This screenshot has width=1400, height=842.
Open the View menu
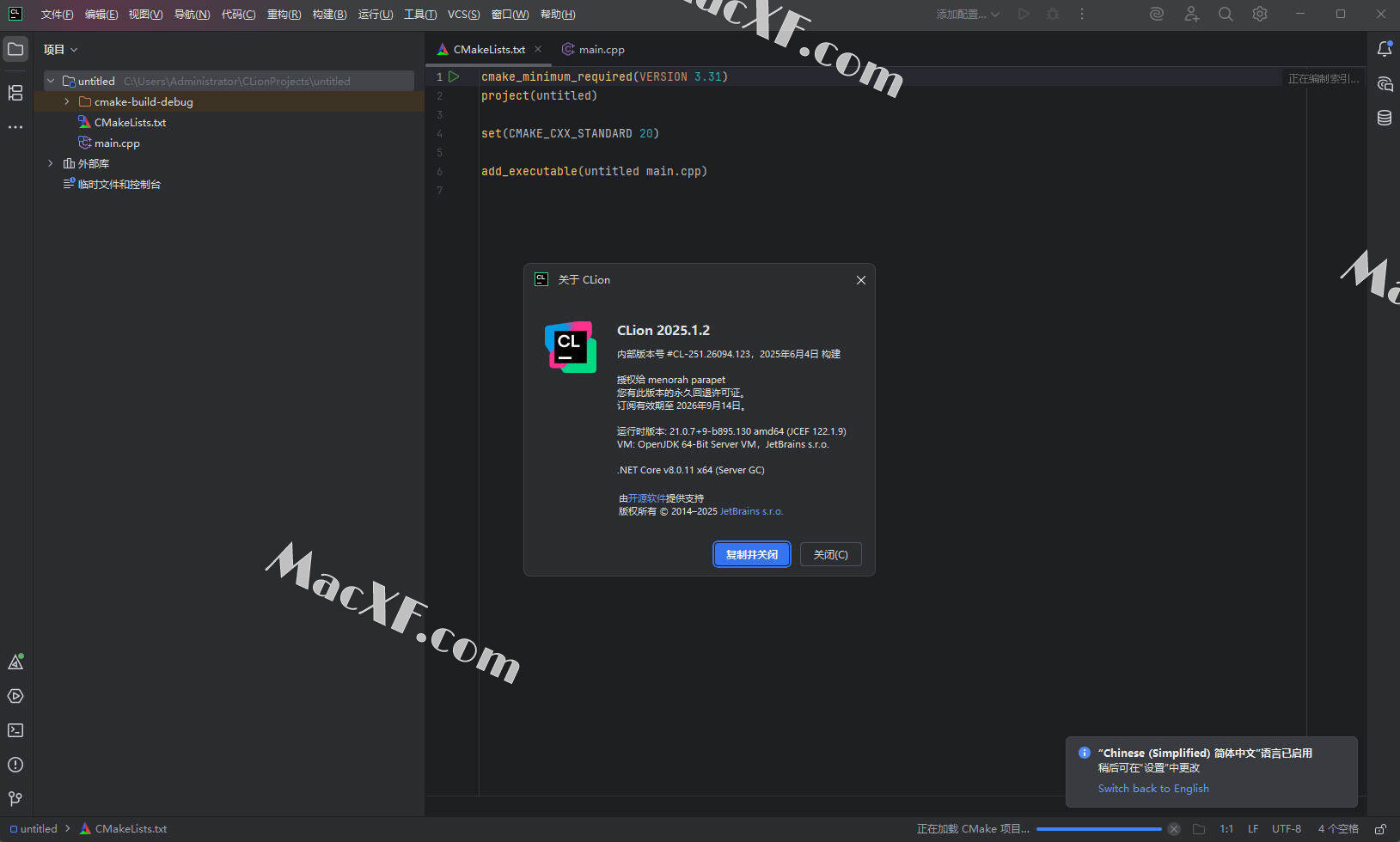(145, 14)
